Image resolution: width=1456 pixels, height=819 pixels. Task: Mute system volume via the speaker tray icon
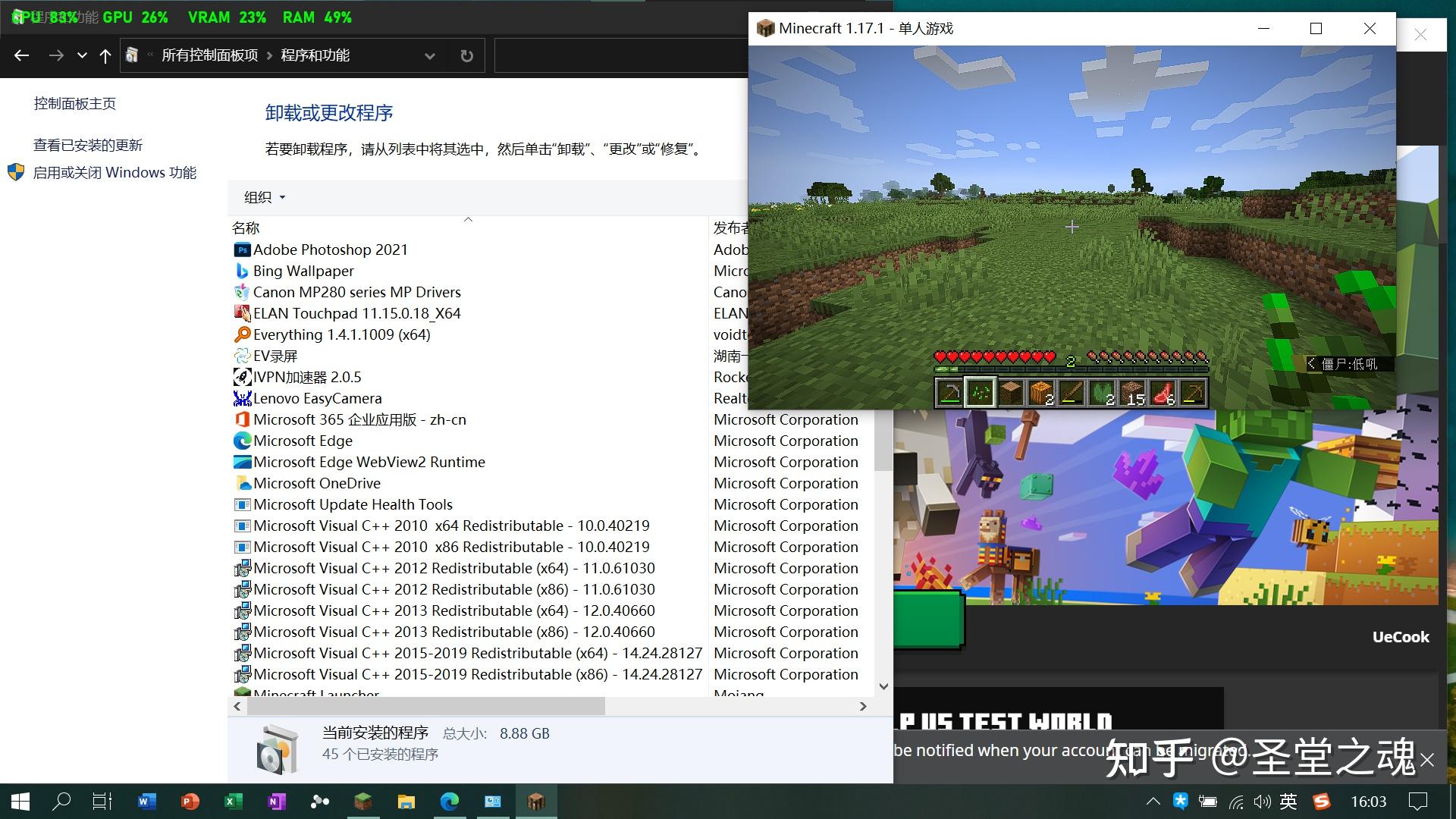1262,802
